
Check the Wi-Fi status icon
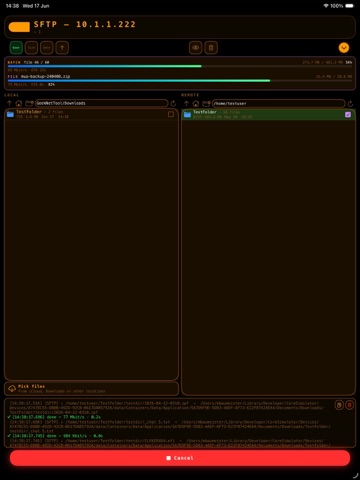326,6
